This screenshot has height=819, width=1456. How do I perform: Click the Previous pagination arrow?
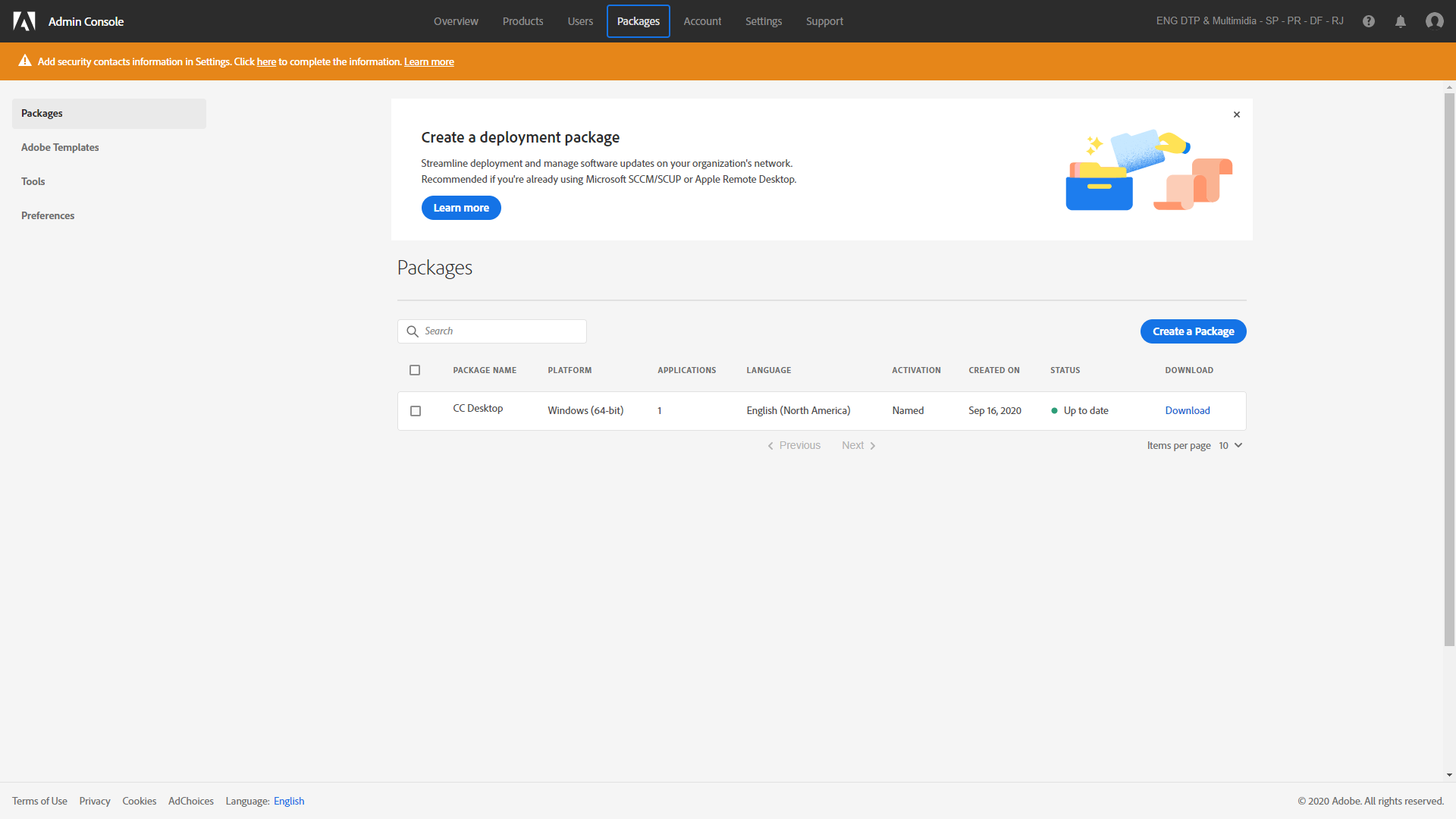770,445
